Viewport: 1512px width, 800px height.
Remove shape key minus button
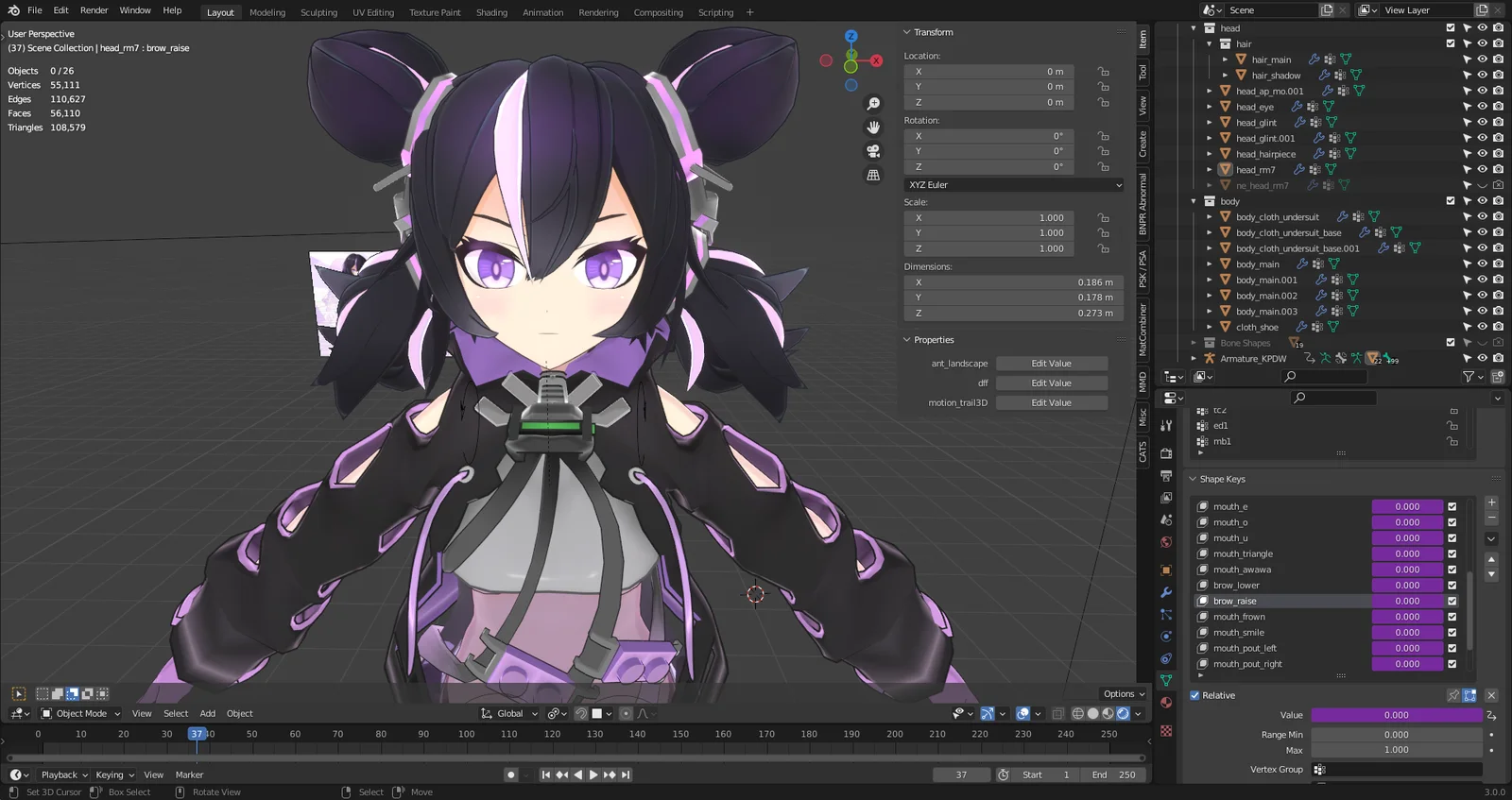1491,518
